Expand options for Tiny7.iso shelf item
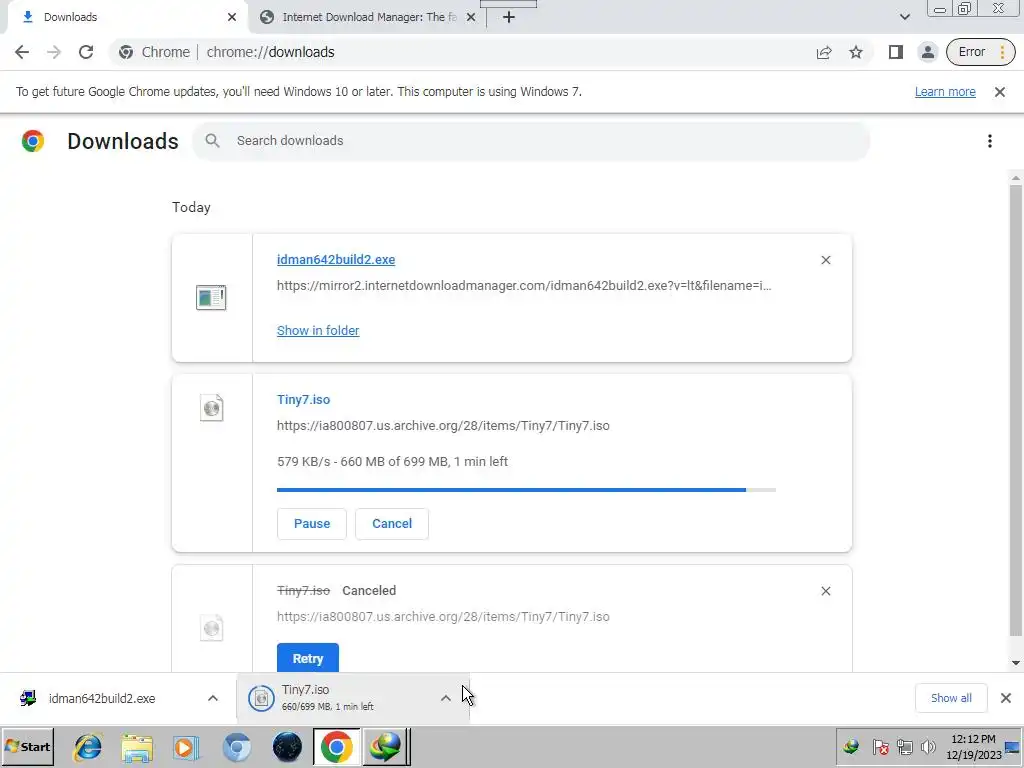This screenshot has height=768, width=1024. [x=445, y=698]
